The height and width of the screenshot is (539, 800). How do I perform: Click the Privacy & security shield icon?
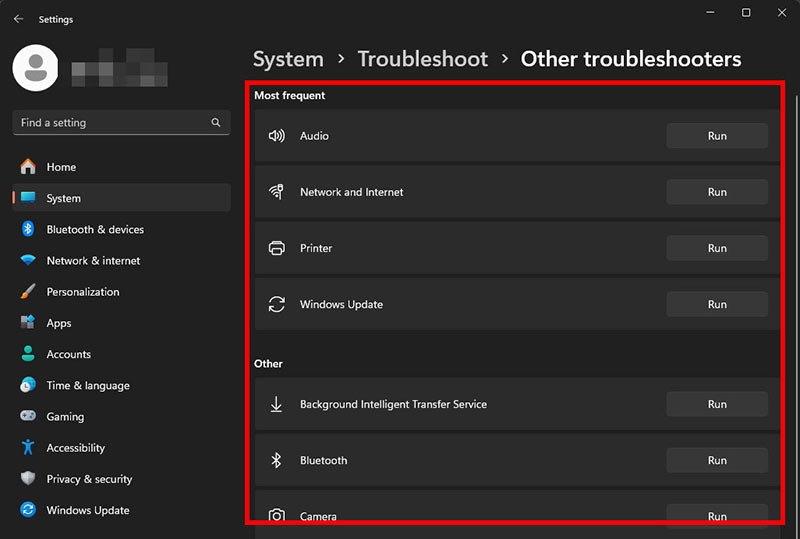tap(28, 478)
